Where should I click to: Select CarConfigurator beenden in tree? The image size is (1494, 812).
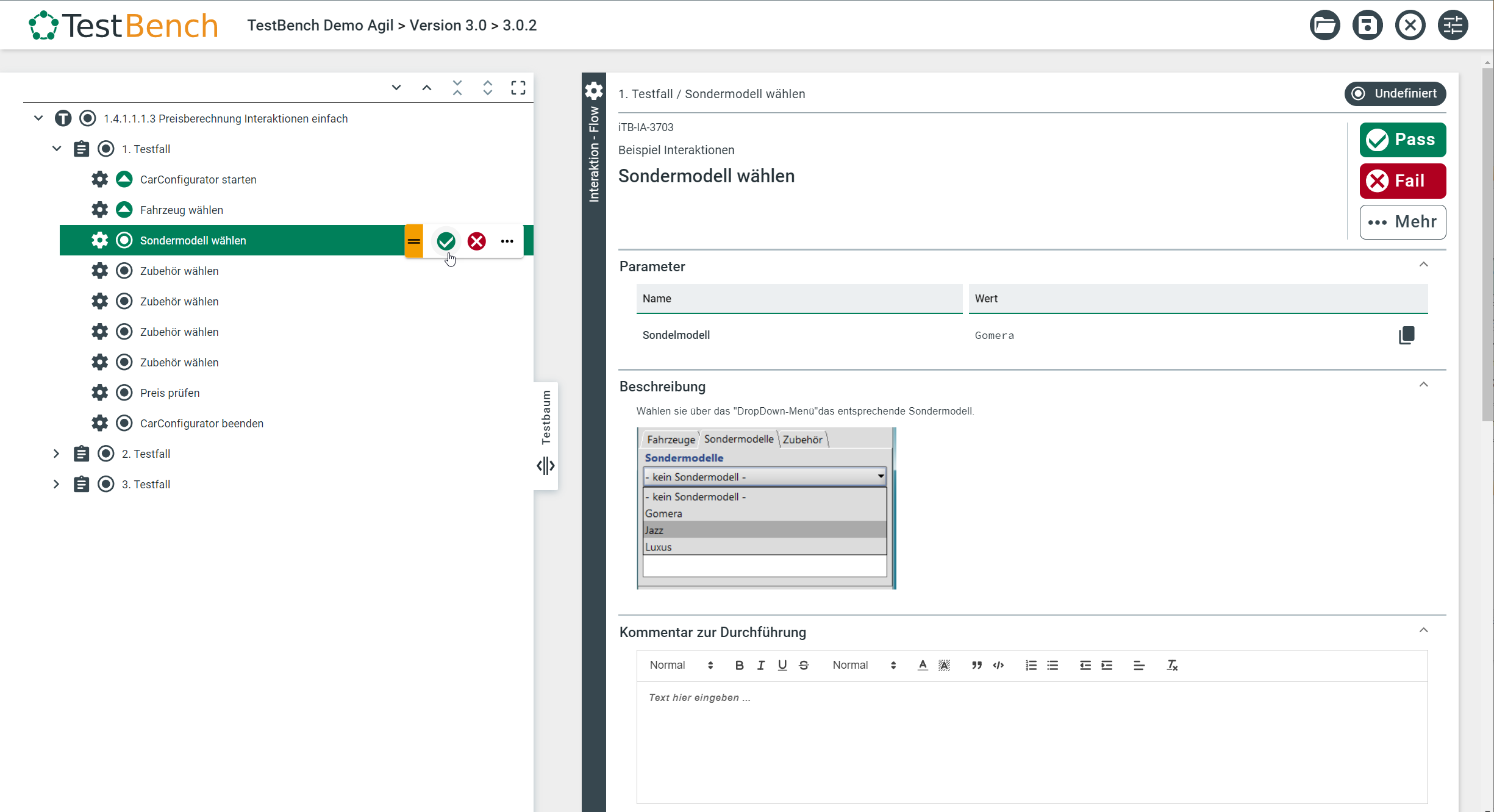point(202,424)
